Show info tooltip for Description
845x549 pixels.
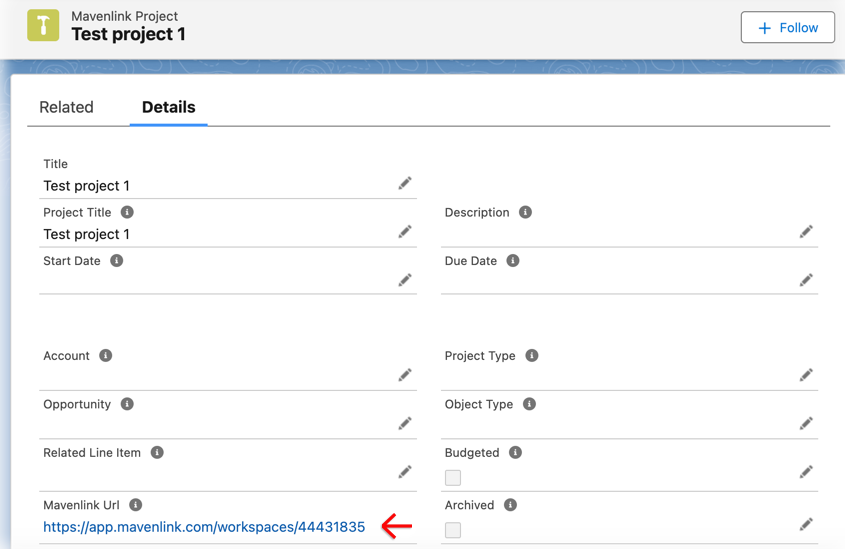(525, 212)
